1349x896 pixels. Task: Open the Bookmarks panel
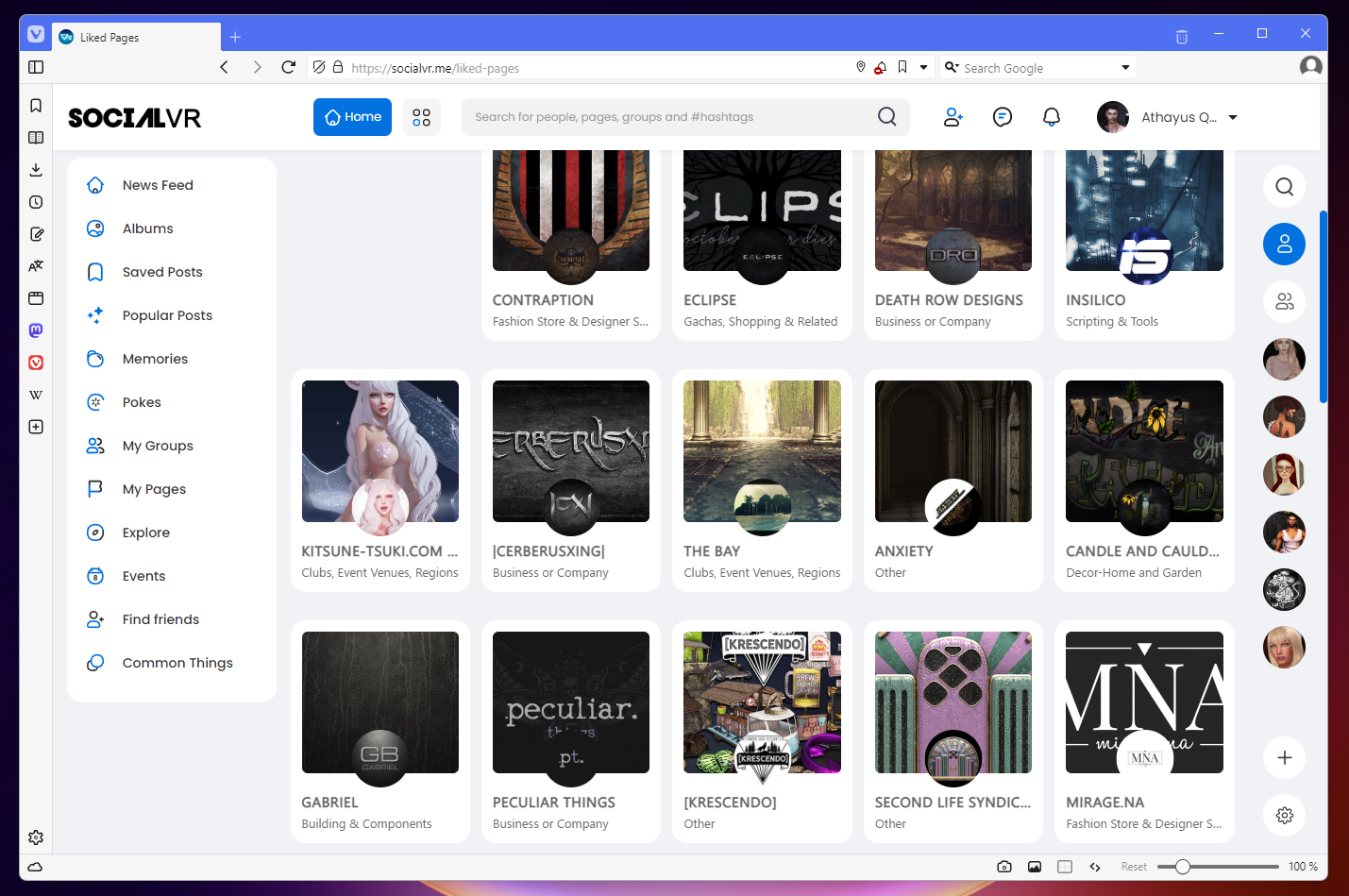click(36, 106)
